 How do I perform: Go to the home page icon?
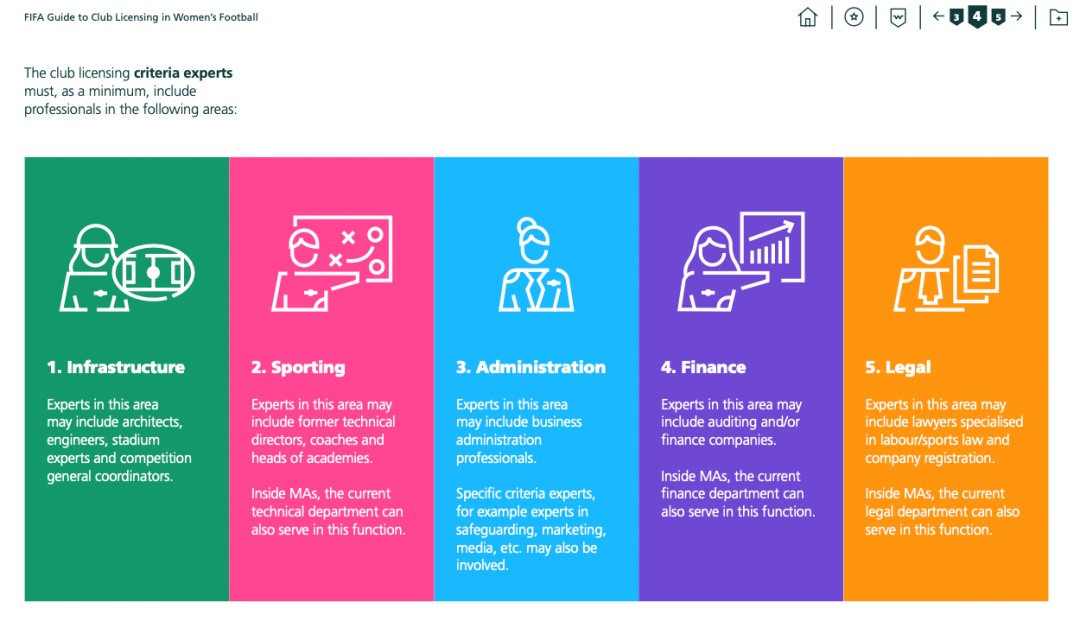(808, 17)
